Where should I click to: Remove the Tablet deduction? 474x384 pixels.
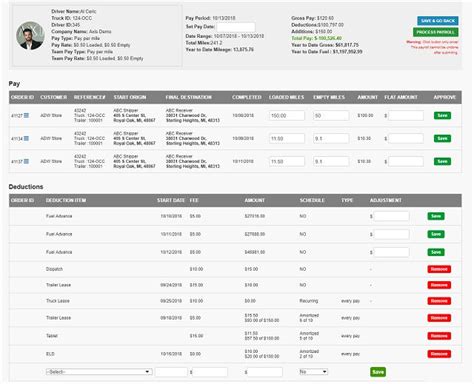439,336
